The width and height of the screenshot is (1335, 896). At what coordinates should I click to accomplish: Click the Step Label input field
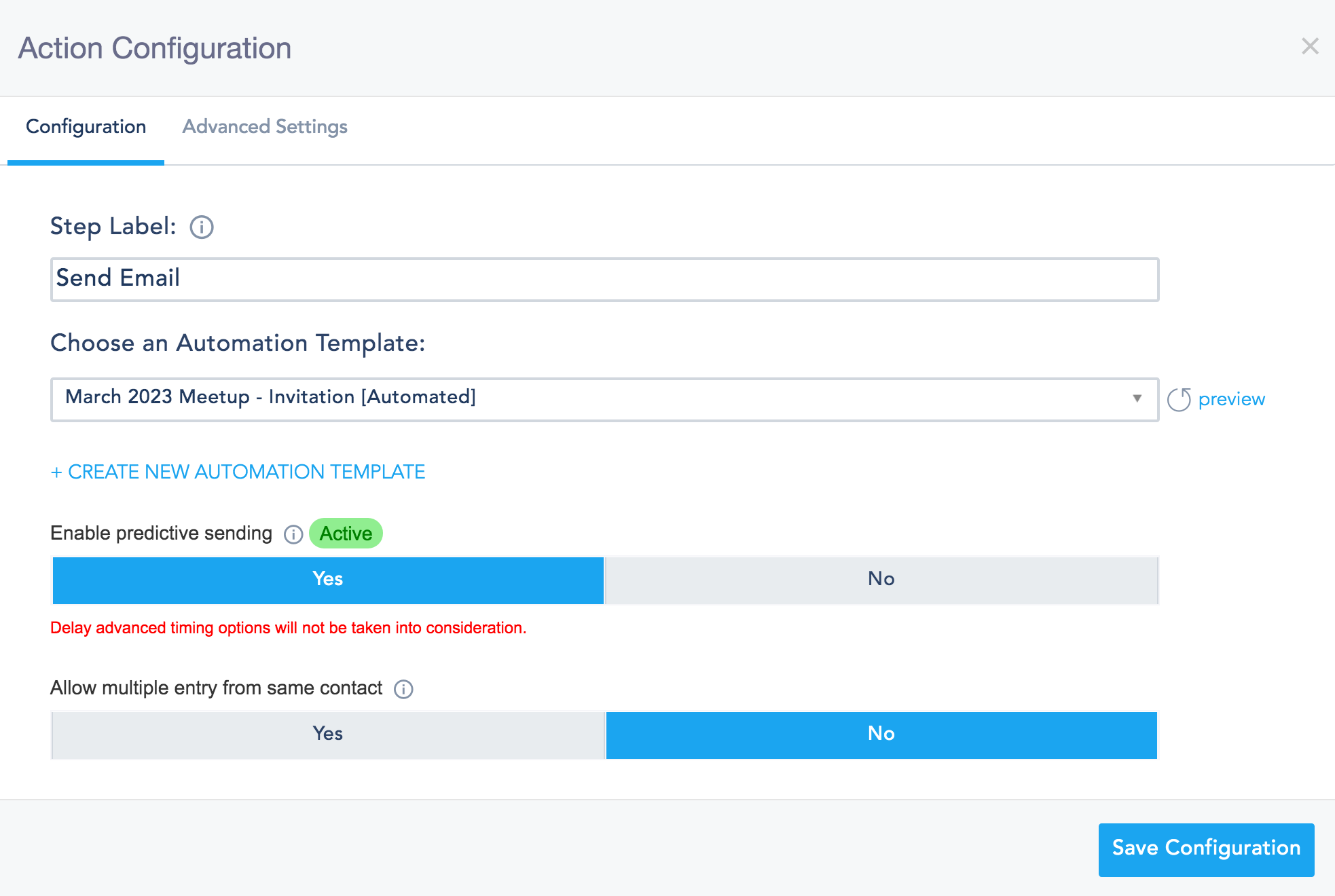coord(604,278)
